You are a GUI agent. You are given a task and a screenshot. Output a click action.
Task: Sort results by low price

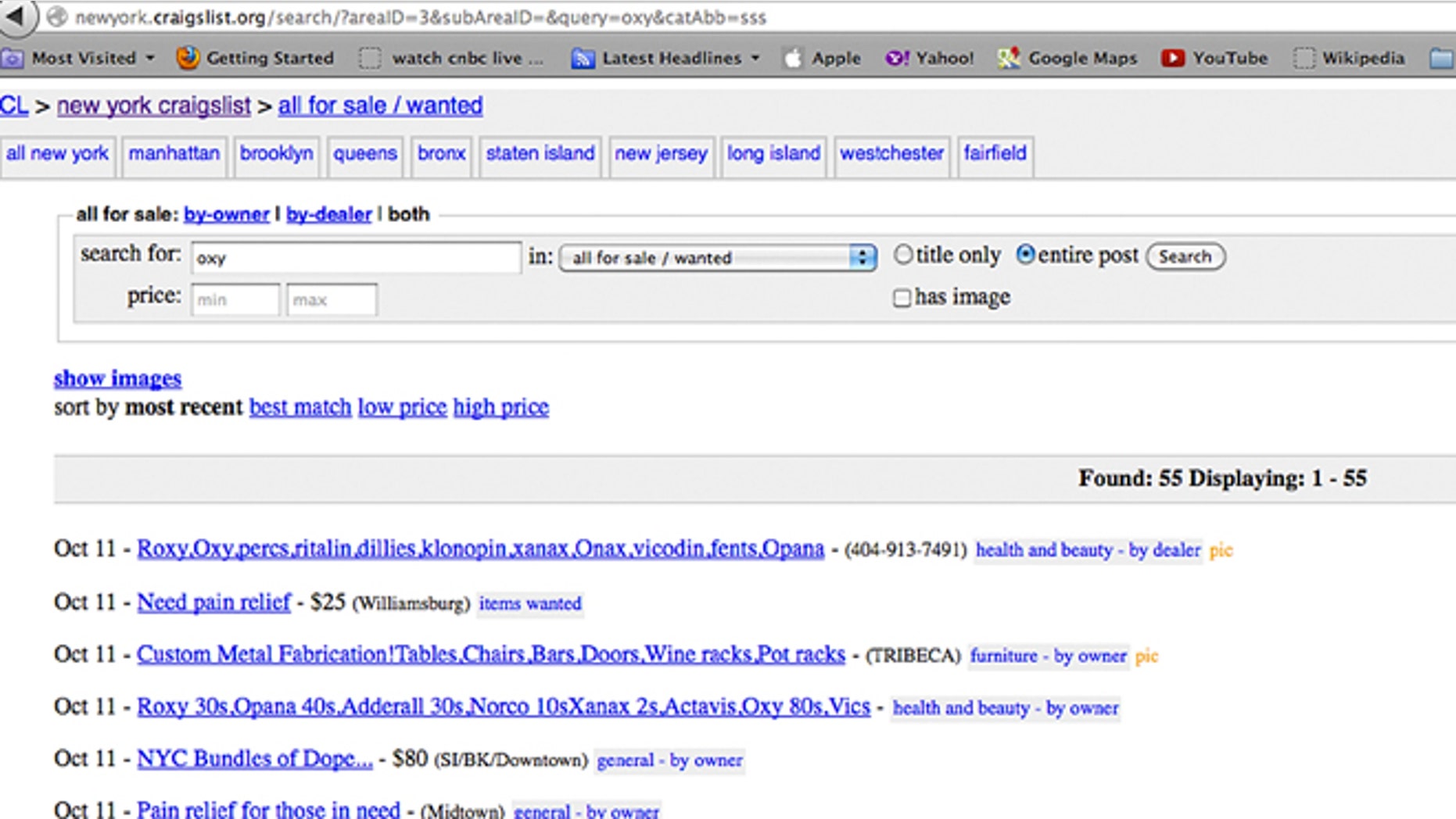[402, 407]
